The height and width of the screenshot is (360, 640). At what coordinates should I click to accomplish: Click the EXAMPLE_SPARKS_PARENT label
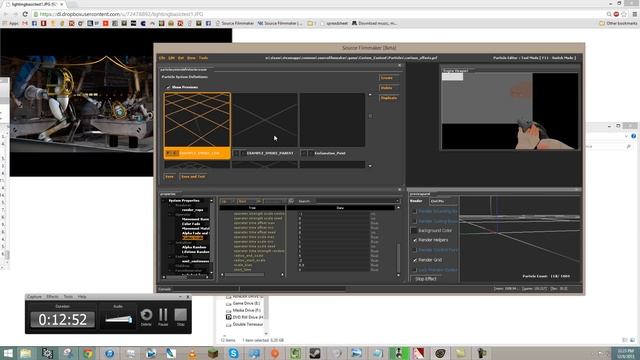[x=270, y=153]
